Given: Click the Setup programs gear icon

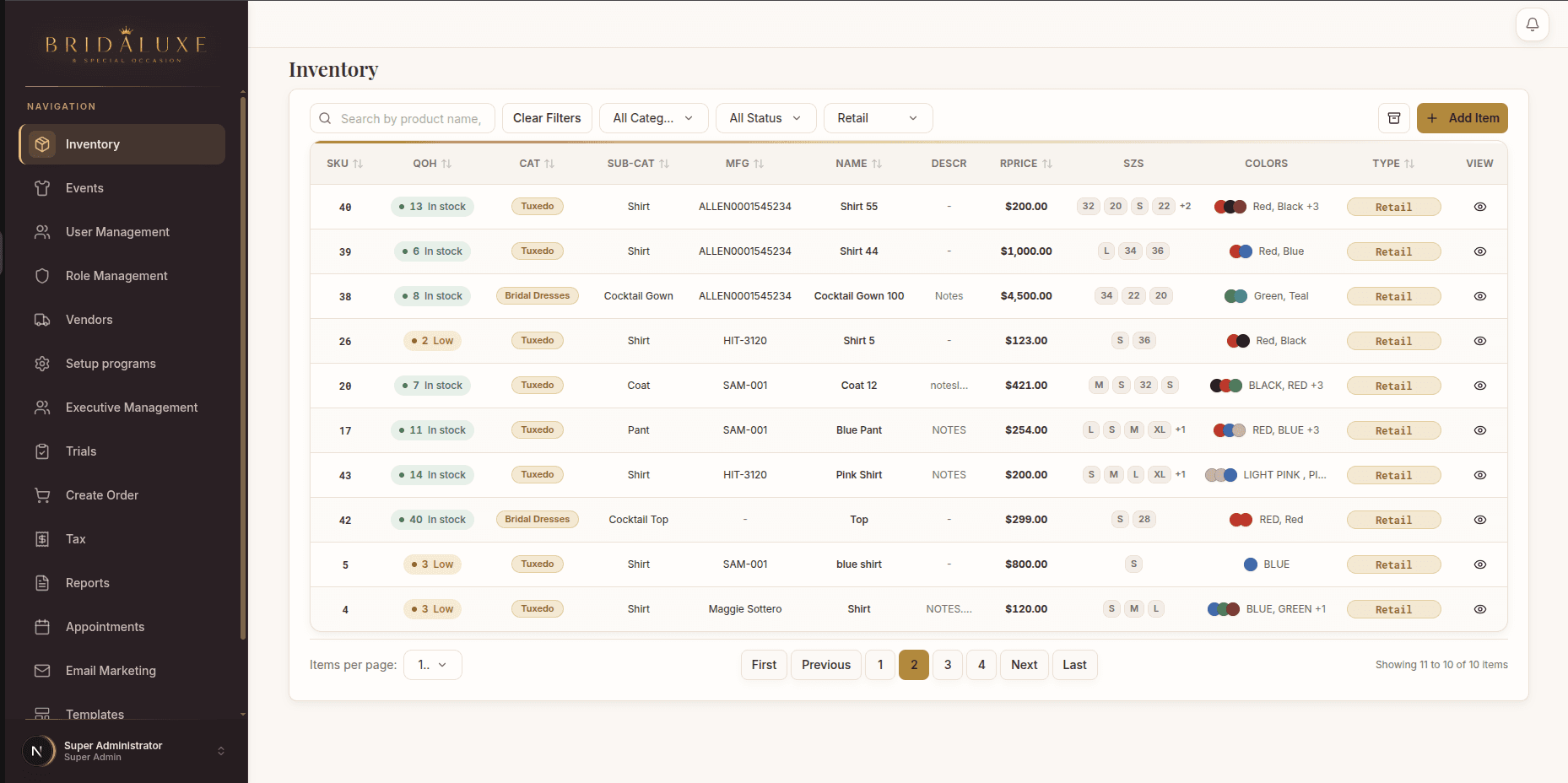Looking at the screenshot, I should pyautogui.click(x=42, y=364).
